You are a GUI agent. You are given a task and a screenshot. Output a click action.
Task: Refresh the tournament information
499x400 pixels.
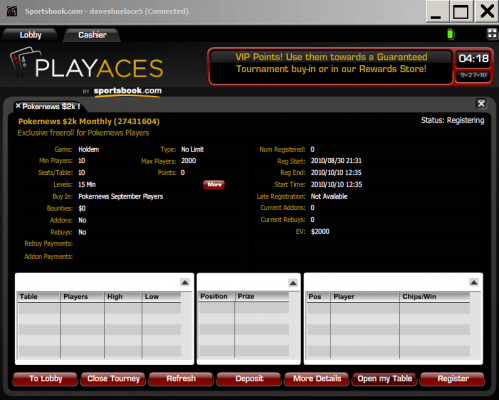pos(181,379)
